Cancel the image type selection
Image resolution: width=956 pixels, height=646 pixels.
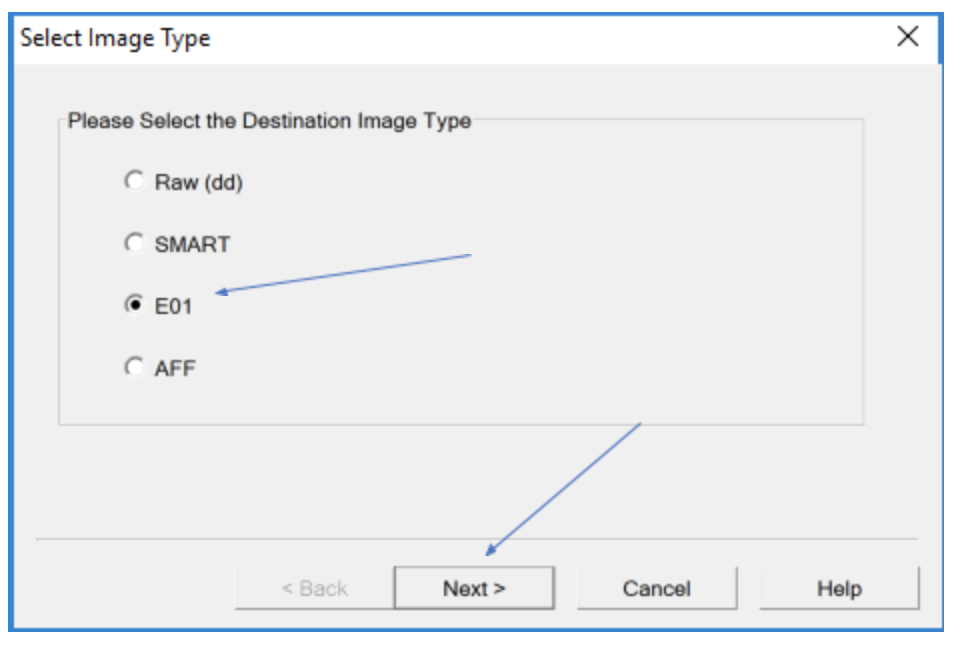tap(656, 588)
